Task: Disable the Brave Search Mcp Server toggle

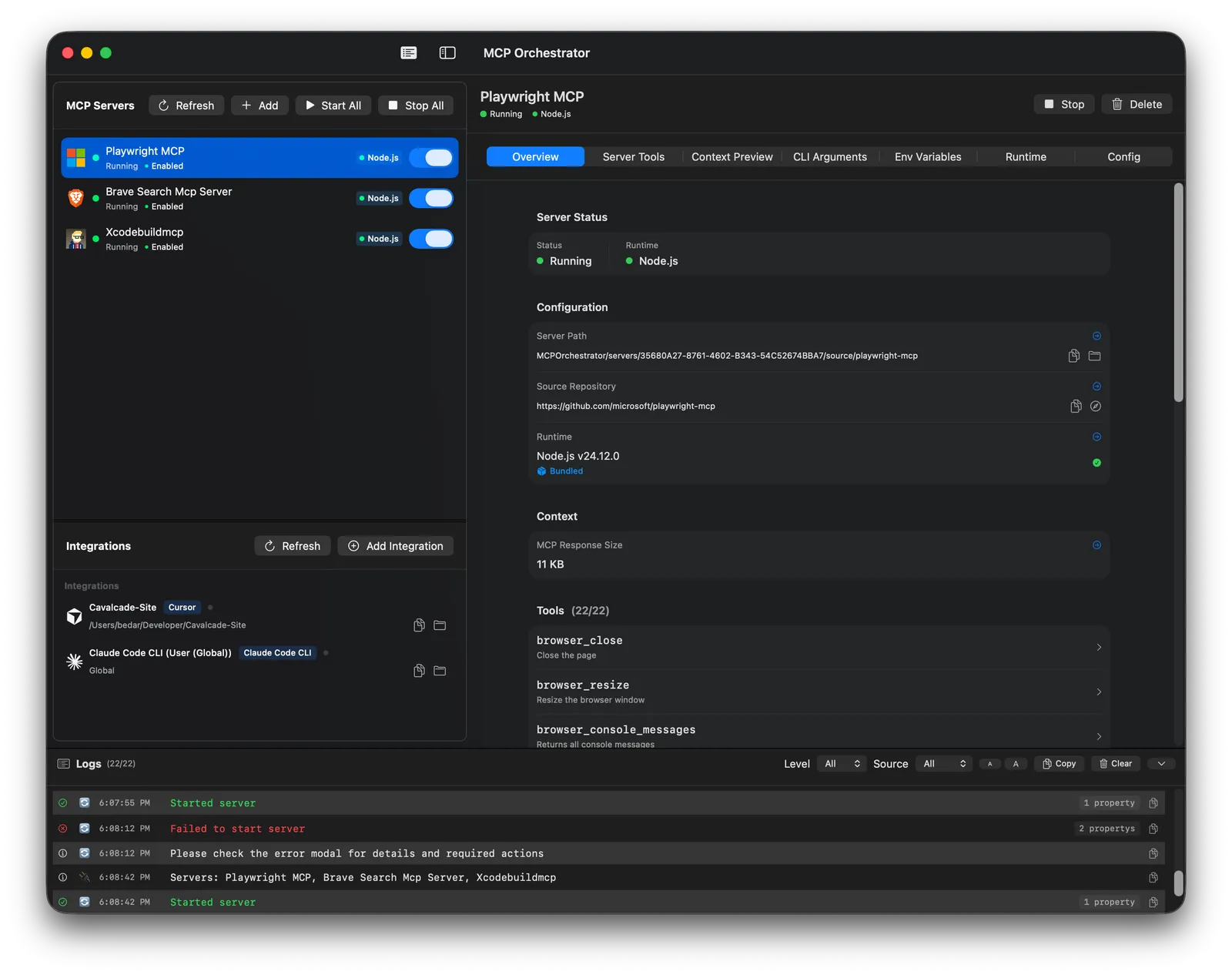Action: [x=431, y=198]
